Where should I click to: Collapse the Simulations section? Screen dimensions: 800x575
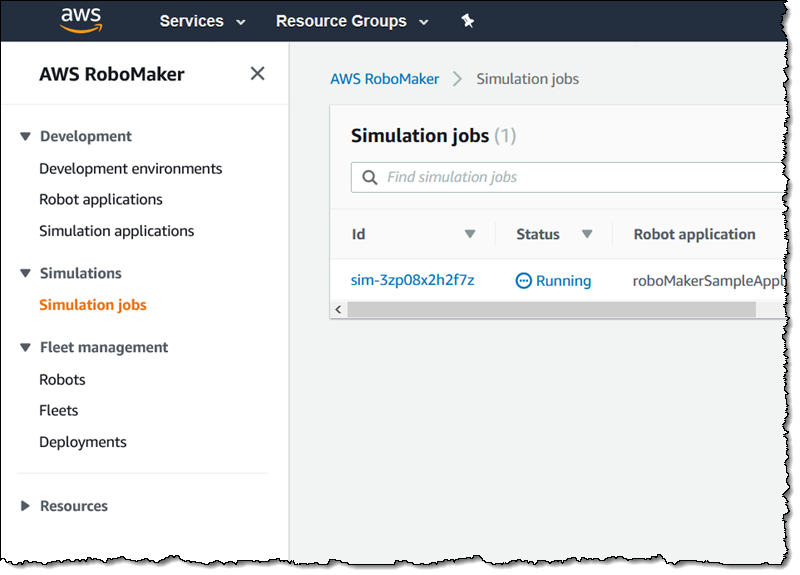pyautogui.click(x=26, y=273)
